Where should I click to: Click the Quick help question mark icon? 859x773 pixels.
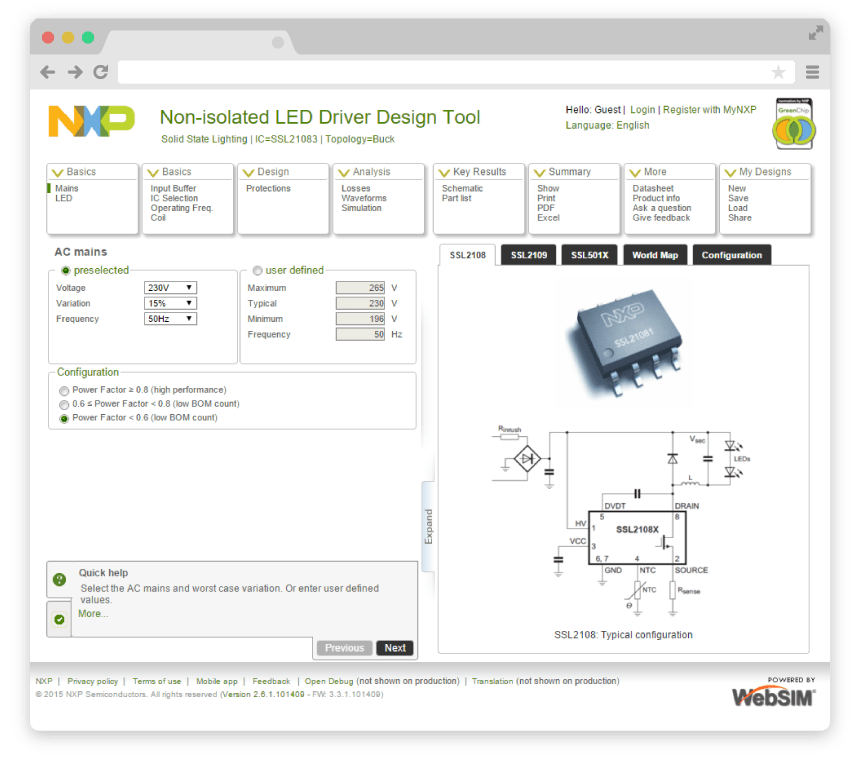[x=59, y=579]
